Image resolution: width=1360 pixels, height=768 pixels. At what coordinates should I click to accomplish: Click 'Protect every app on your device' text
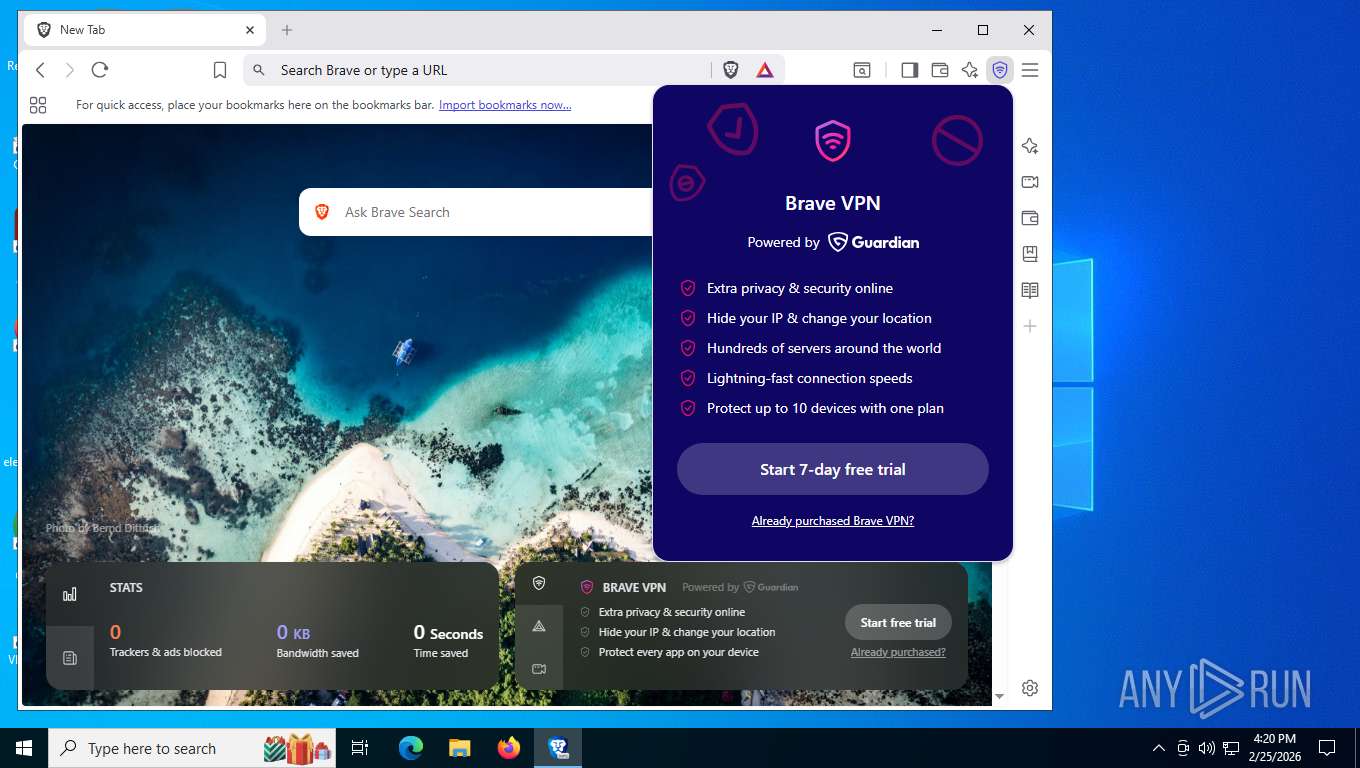click(x=679, y=652)
